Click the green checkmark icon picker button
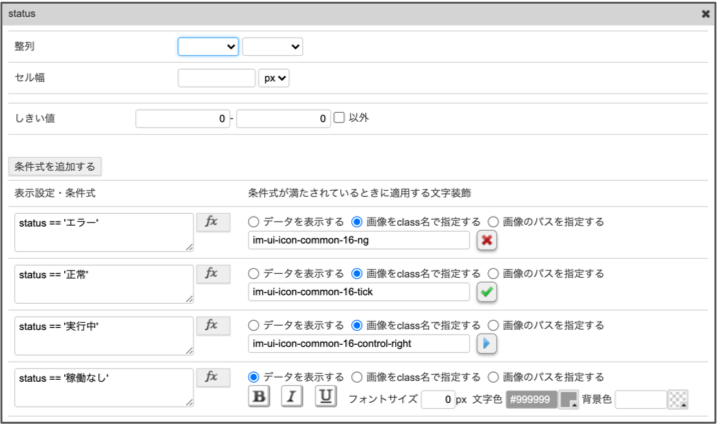 (x=486, y=292)
